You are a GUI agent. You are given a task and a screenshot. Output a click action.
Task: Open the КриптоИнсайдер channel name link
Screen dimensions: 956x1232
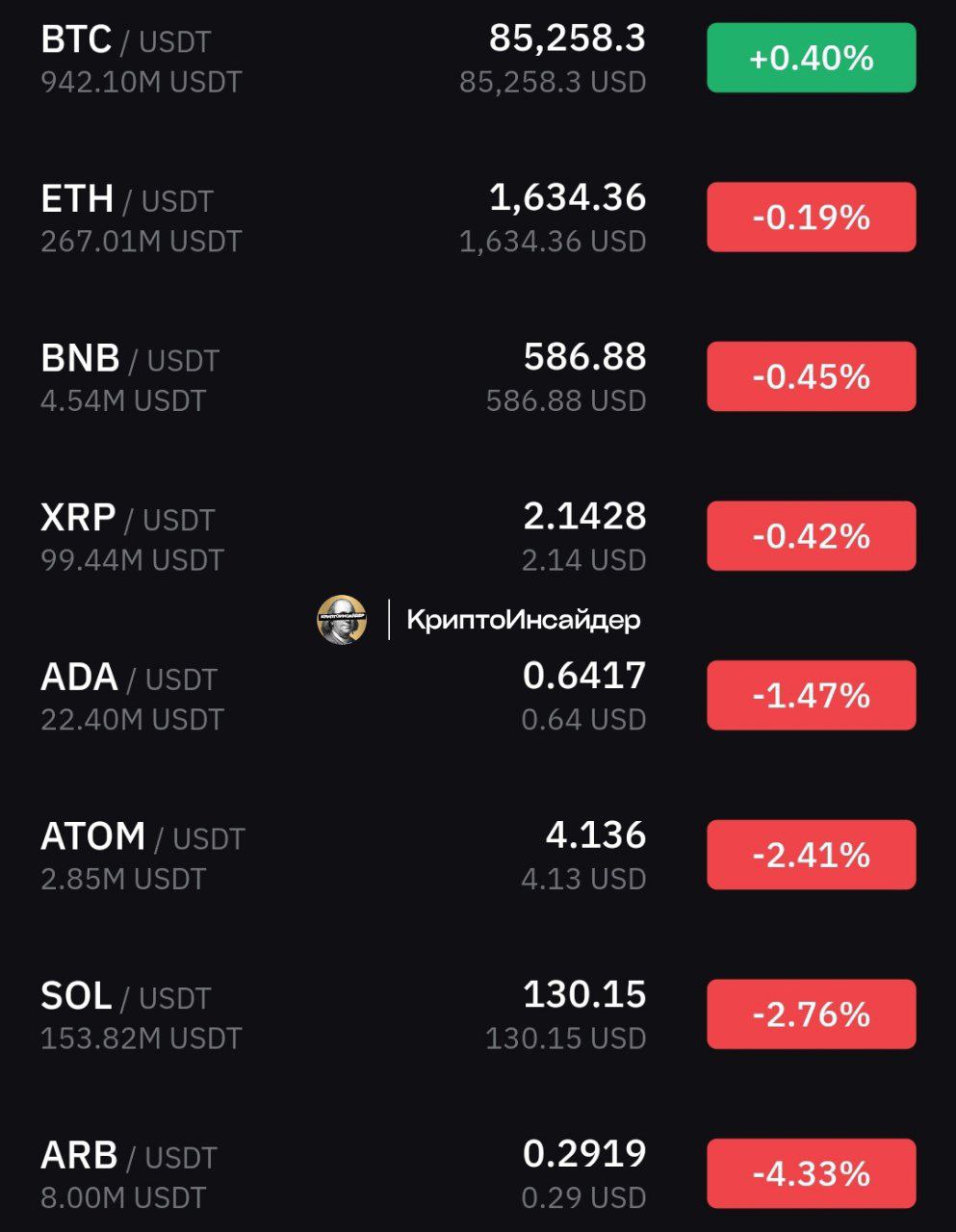click(523, 620)
